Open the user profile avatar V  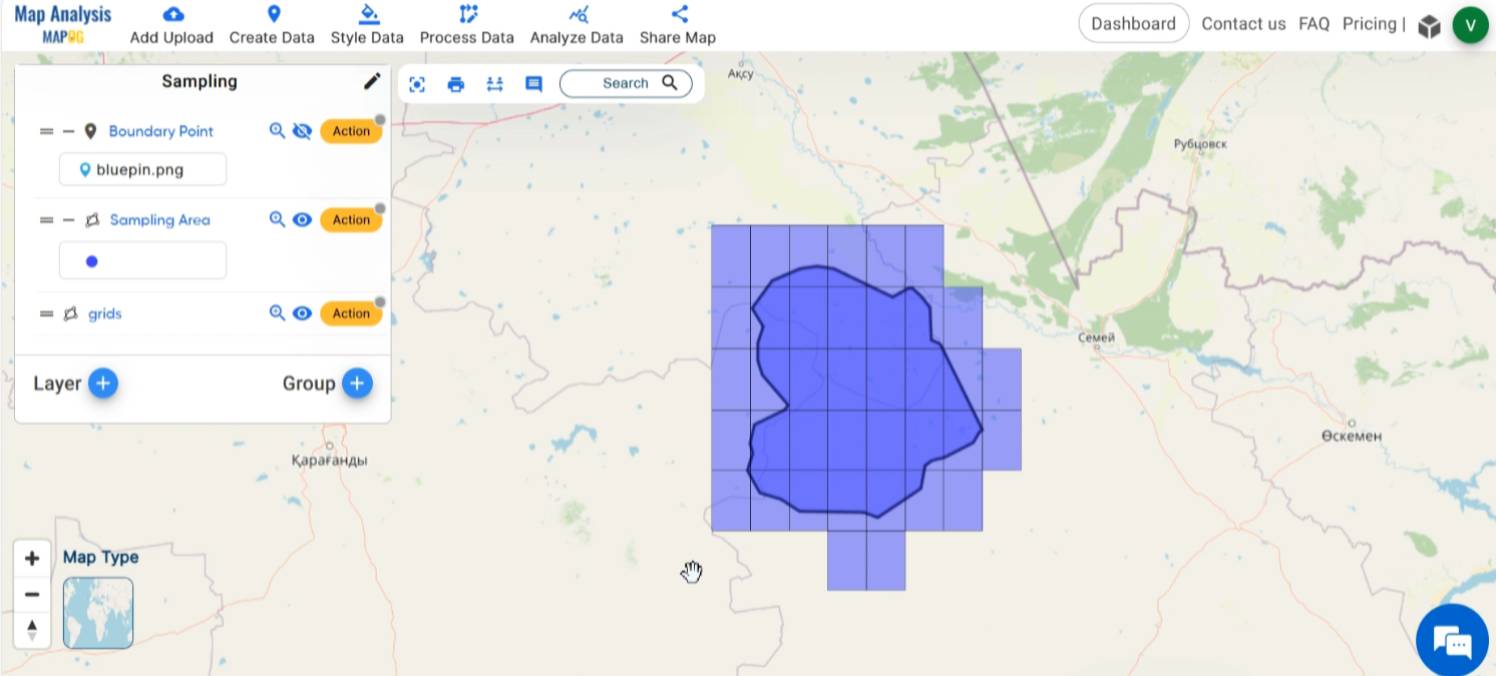coord(1471,25)
